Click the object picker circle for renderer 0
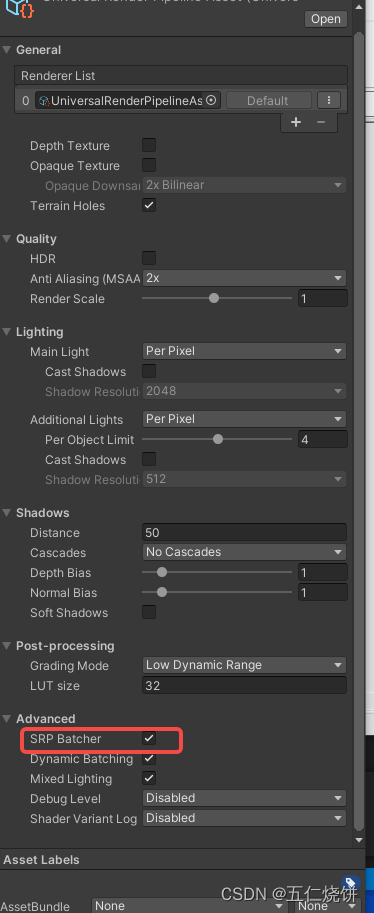This screenshot has height=913, width=374. click(211, 100)
